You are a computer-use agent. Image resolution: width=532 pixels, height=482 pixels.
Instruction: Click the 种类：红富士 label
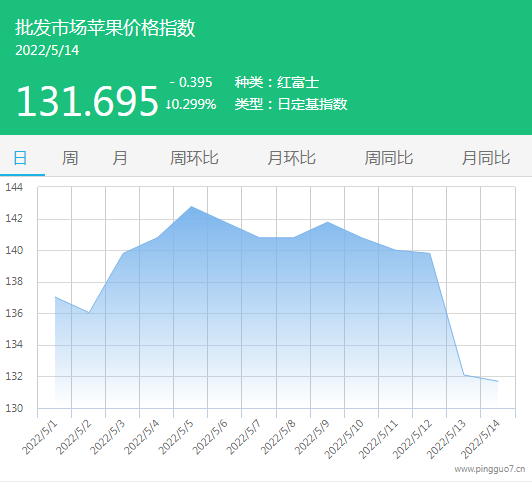click(x=277, y=82)
